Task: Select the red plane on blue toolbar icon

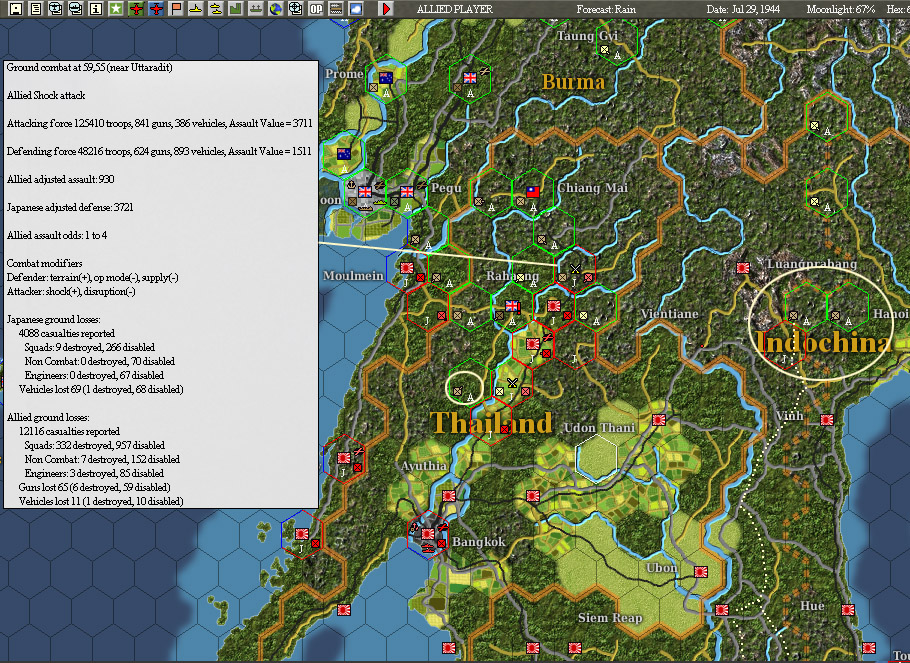Action: click(x=156, y=9)
